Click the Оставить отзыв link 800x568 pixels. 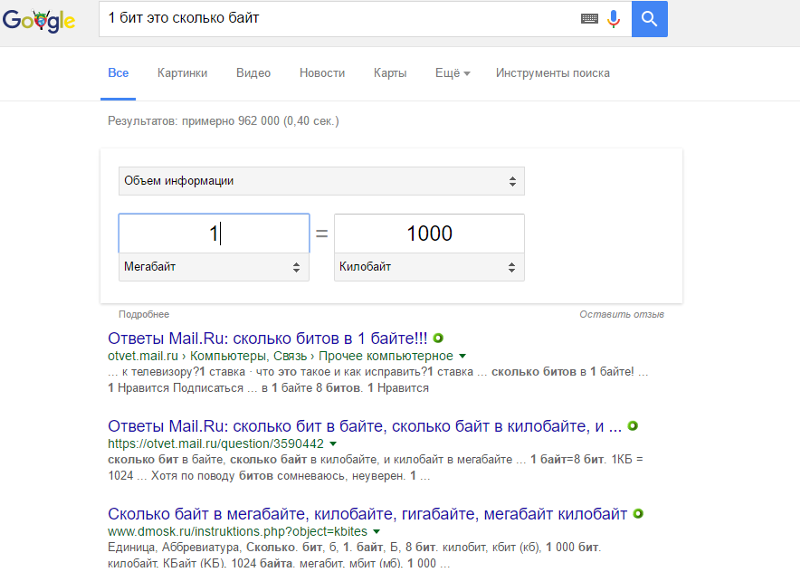(x=621, y=314)
